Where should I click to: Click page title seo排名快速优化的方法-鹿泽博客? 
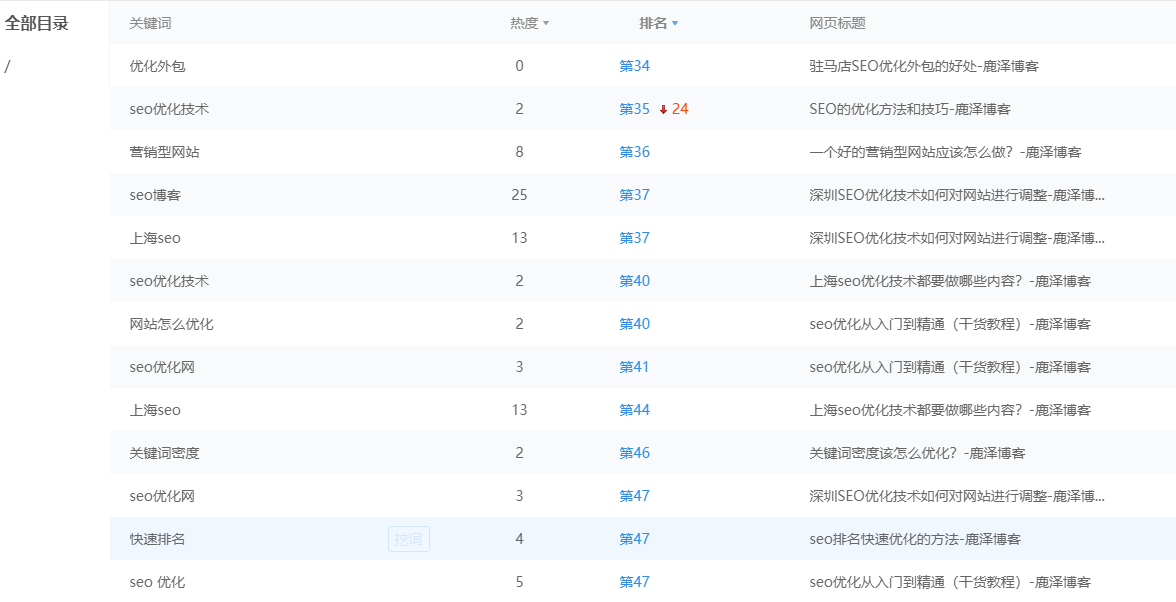(x=915, y=539)
